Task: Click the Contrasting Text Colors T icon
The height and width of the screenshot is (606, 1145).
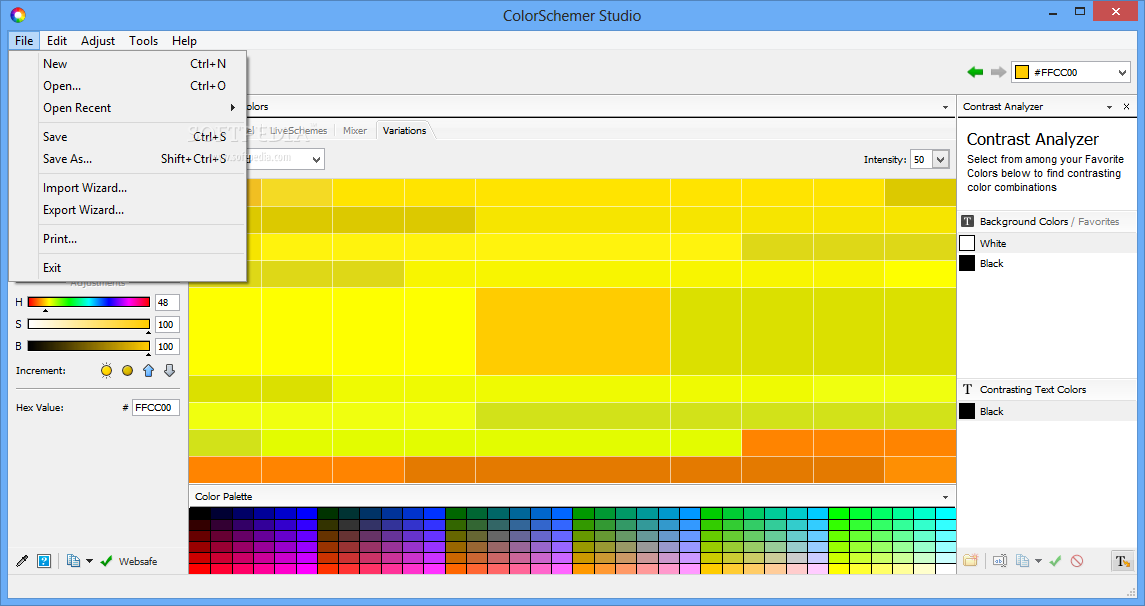Action: 968,389
